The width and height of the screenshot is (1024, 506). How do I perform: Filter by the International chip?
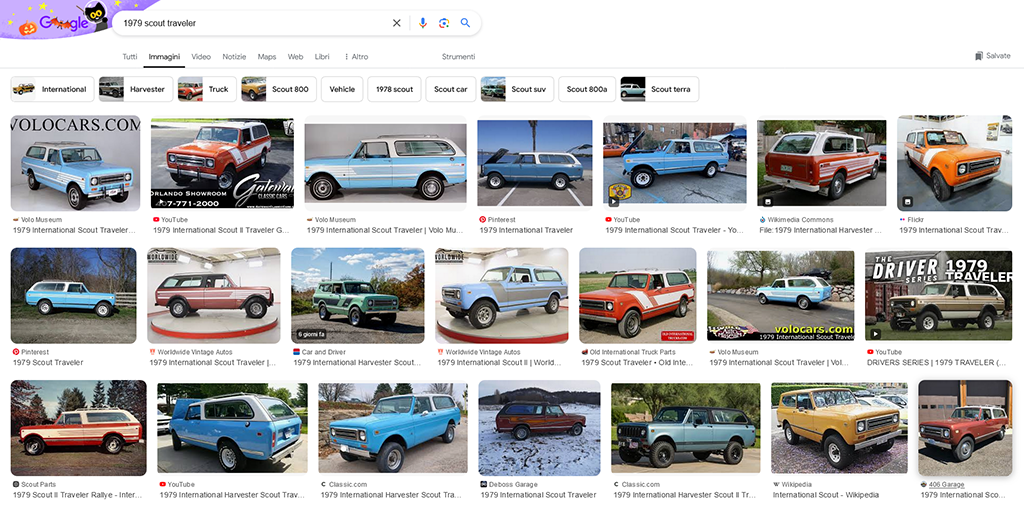click(x=52, y=89)
